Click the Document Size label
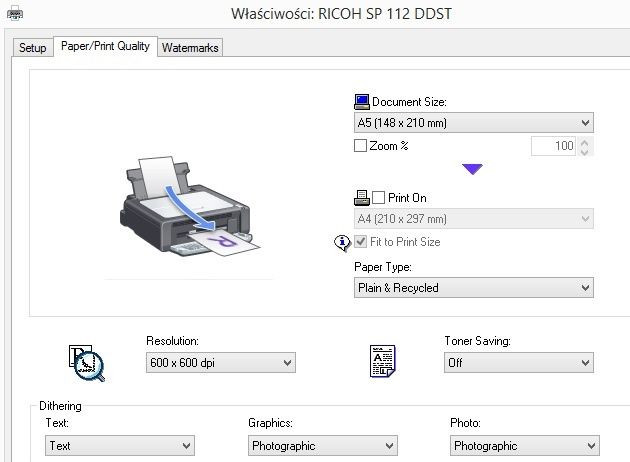Image resolution: width=630 pixels, height=462 pixels. click(409, 102)
